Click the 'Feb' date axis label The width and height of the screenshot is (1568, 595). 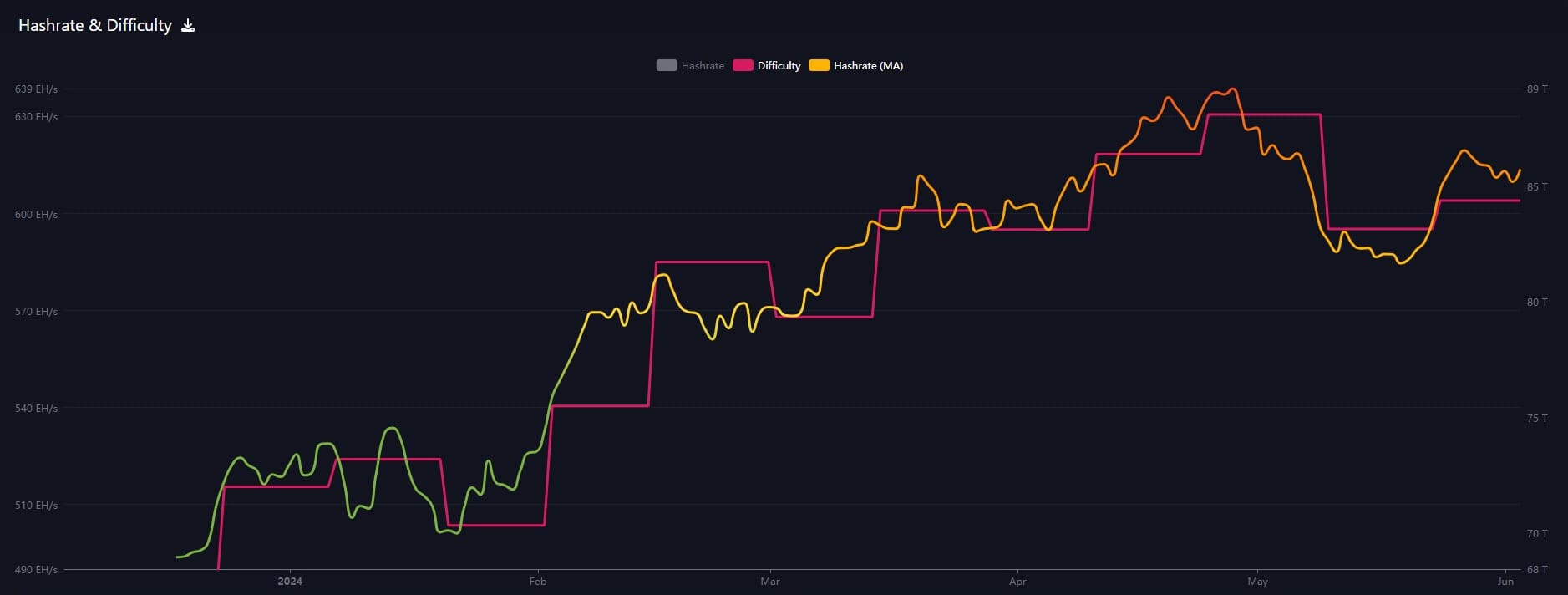538,582
